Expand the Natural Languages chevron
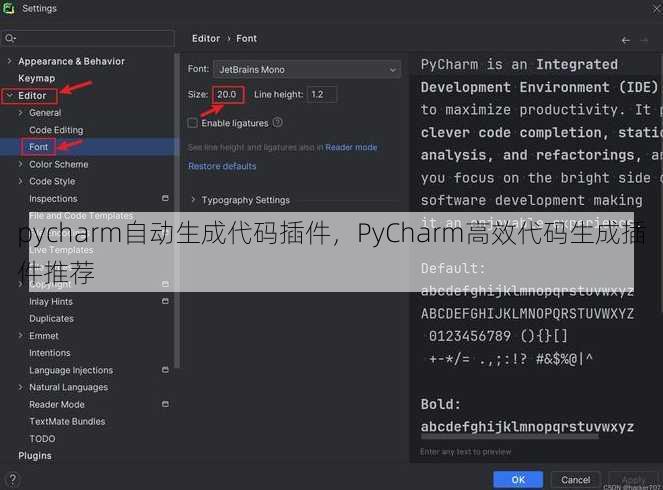The height and width of the screenshot is (490, 663). pyautogui.click(x=20, y=387)
